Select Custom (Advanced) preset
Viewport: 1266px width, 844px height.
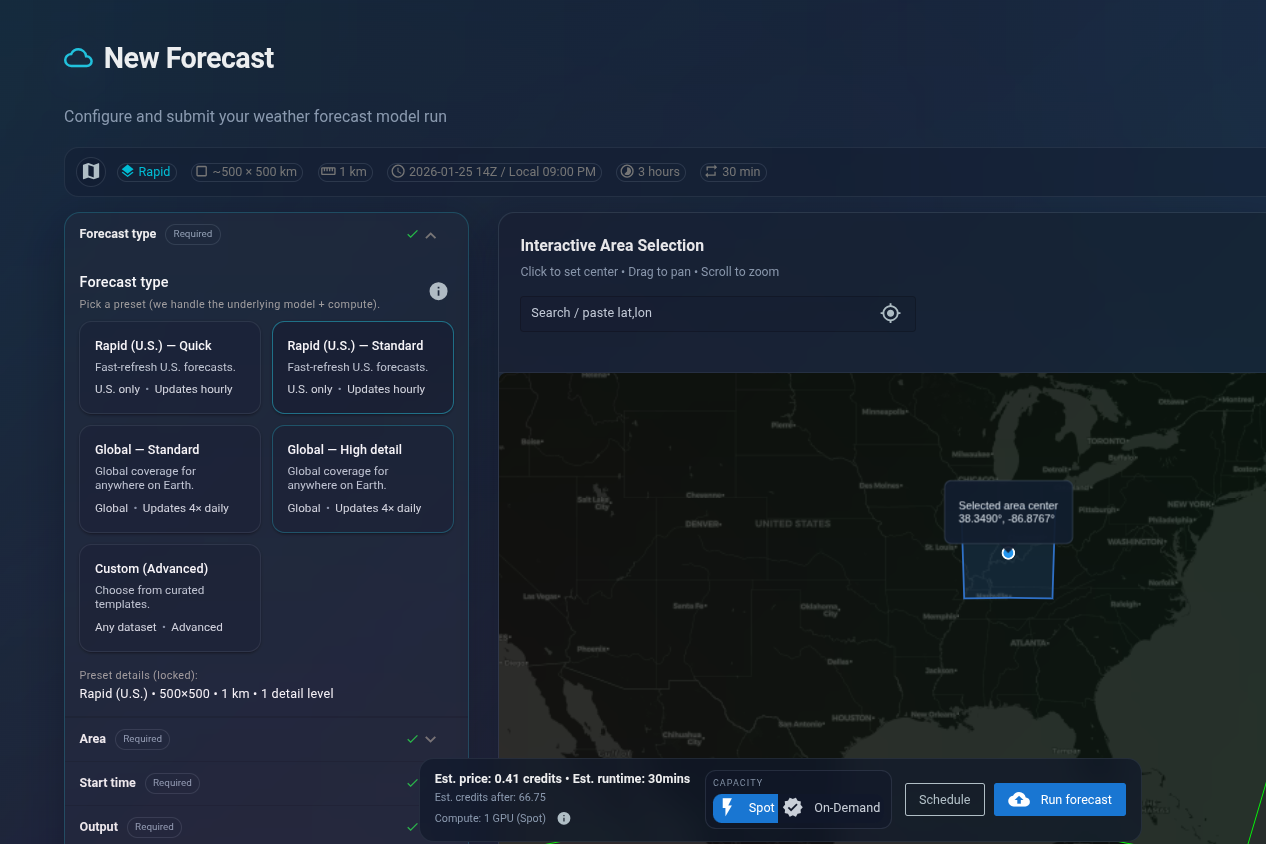coord(170,598)
